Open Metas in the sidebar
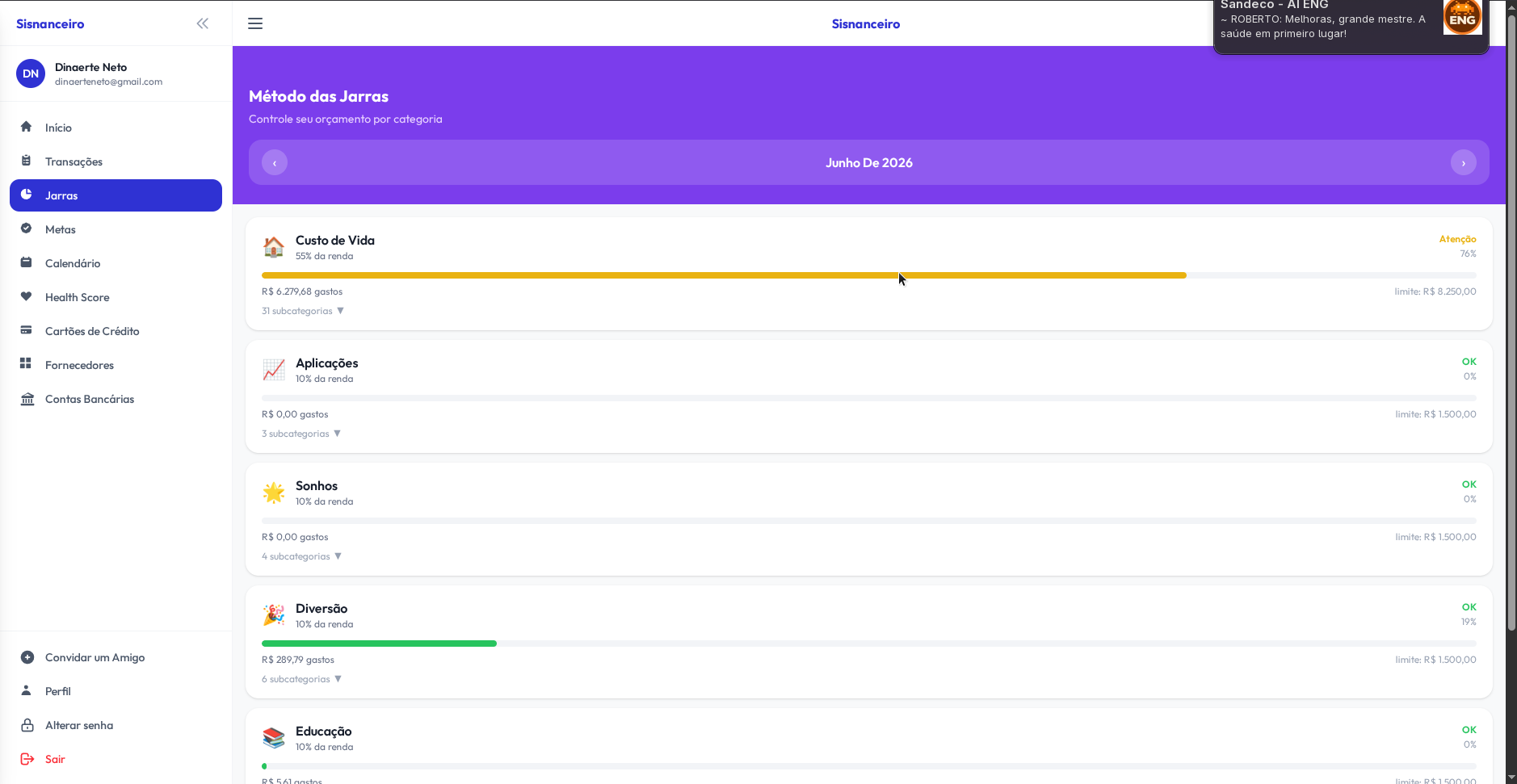Viewport: 1517px width, 784px height. [116, 229]
